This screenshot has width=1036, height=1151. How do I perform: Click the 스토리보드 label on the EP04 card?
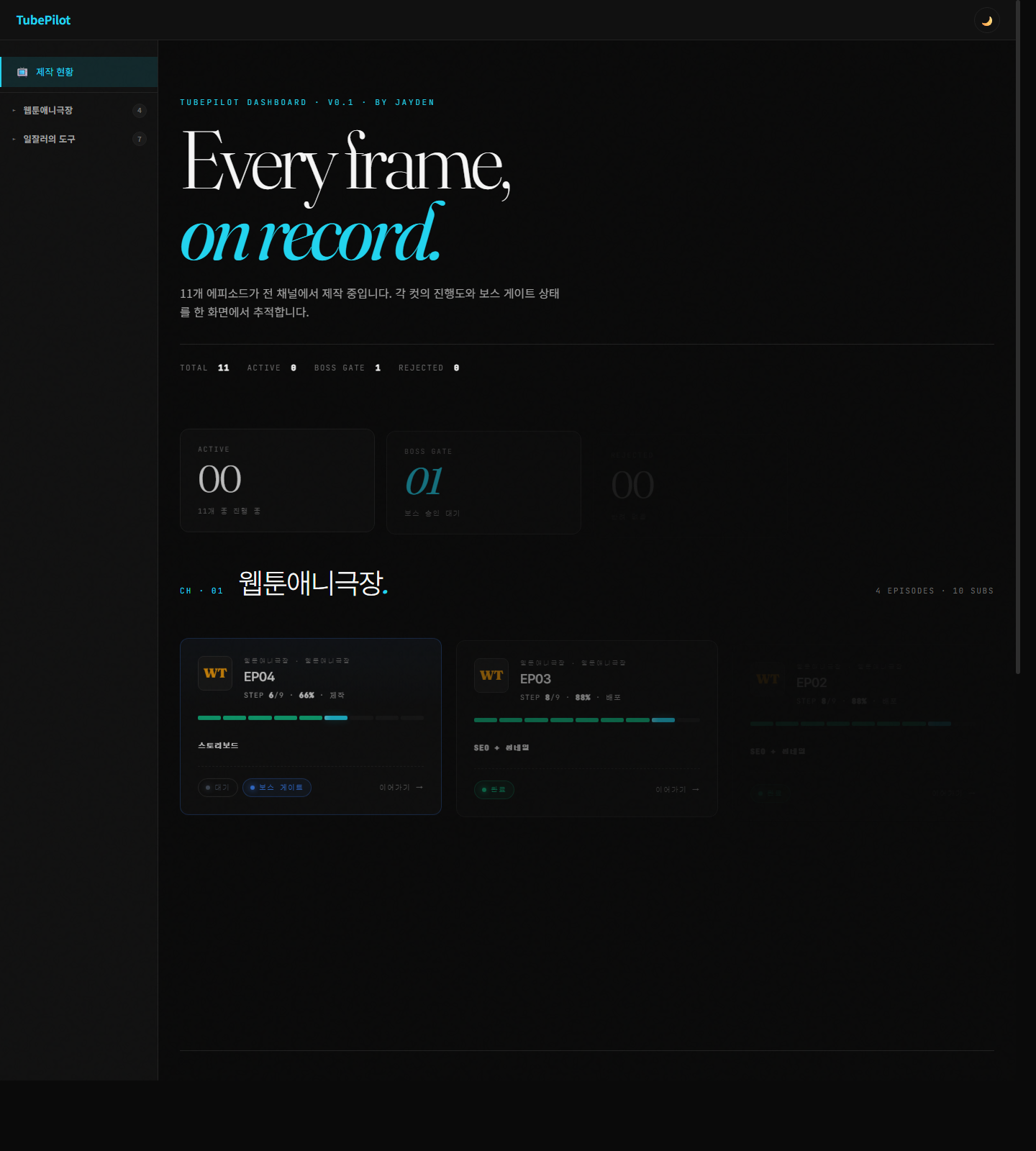pyautogui.click(x=218, y=745)
